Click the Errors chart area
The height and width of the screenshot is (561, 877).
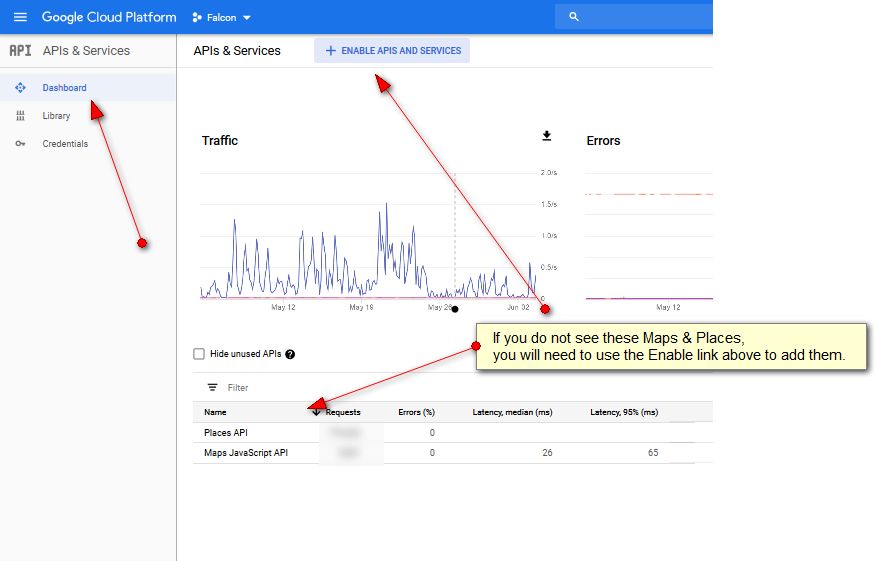(x=649, y=235)
